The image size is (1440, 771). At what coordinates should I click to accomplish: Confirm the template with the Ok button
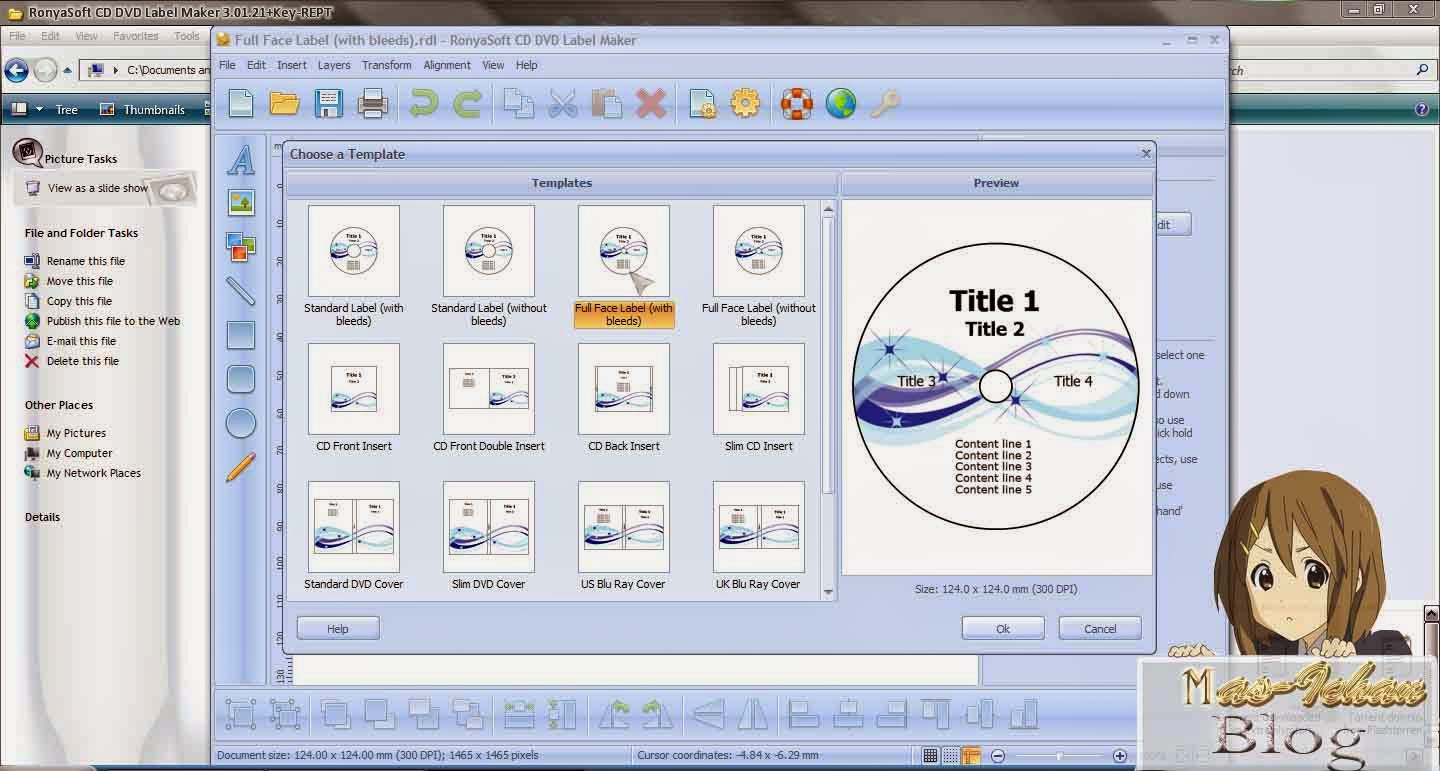[1003, 628]
